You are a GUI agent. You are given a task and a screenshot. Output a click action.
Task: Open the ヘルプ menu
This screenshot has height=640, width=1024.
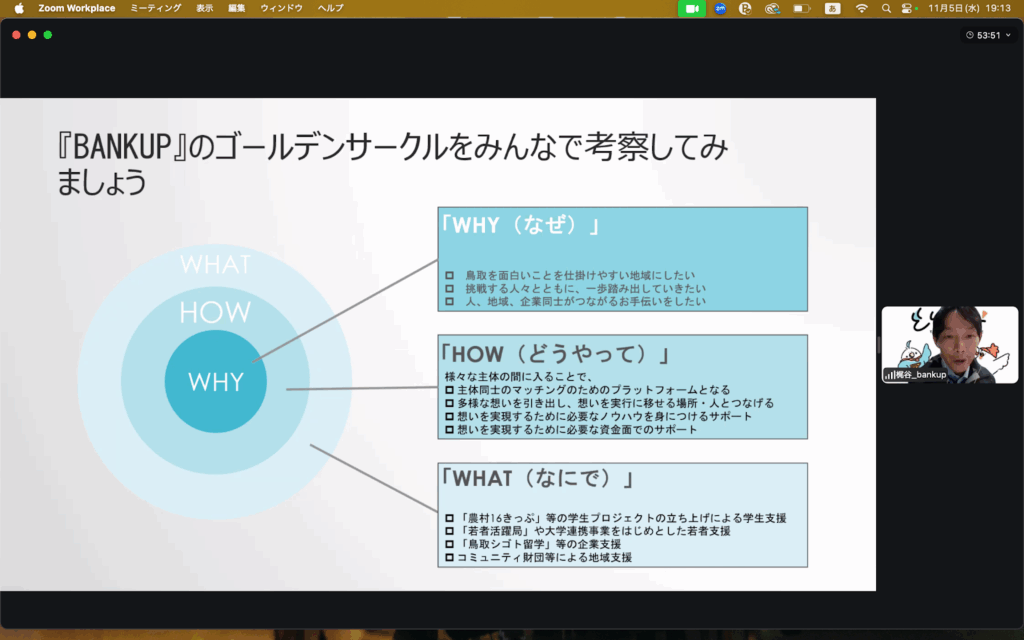(330, 8)
